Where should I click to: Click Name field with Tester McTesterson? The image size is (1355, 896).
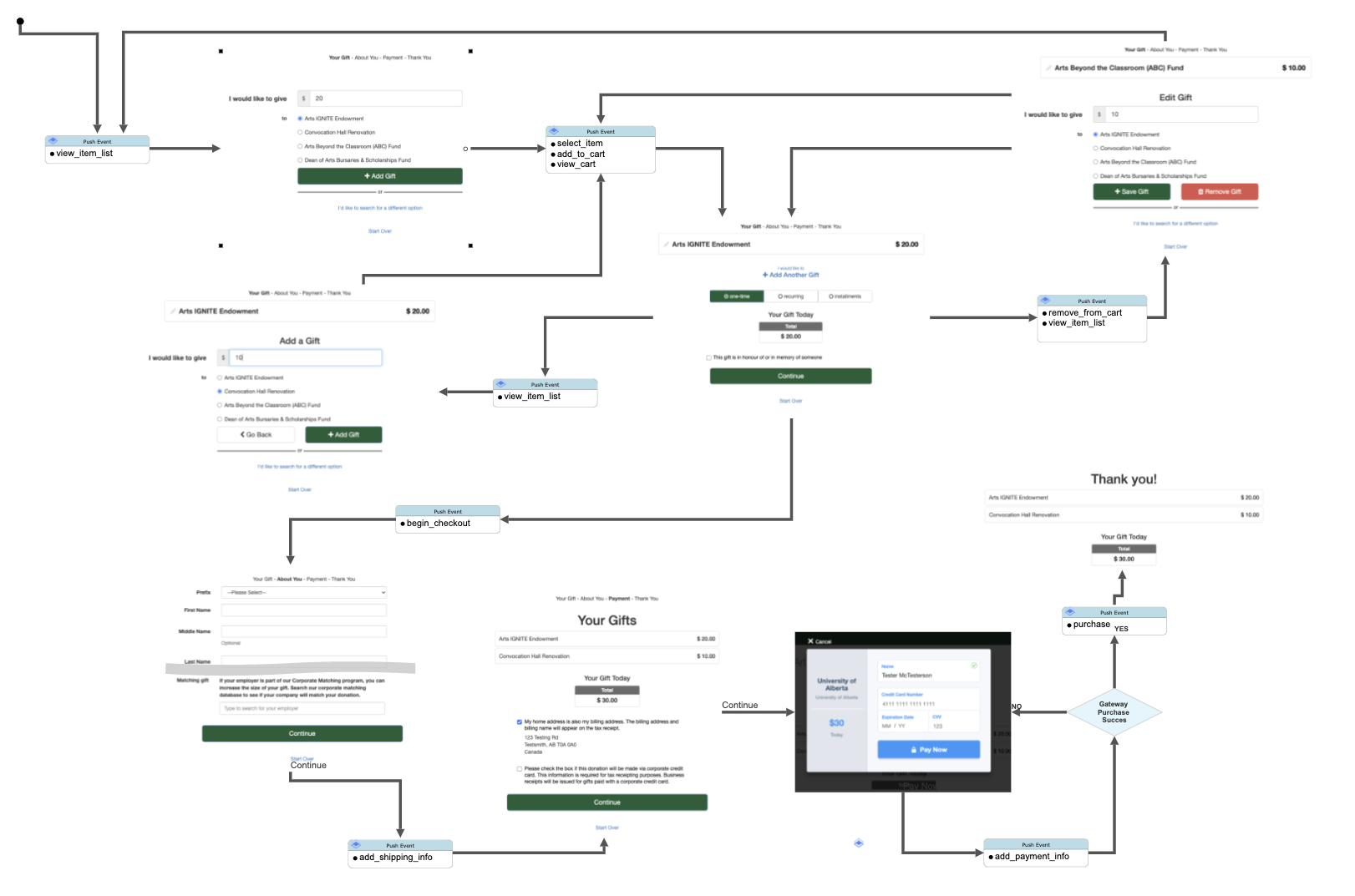tap(929, 671)
